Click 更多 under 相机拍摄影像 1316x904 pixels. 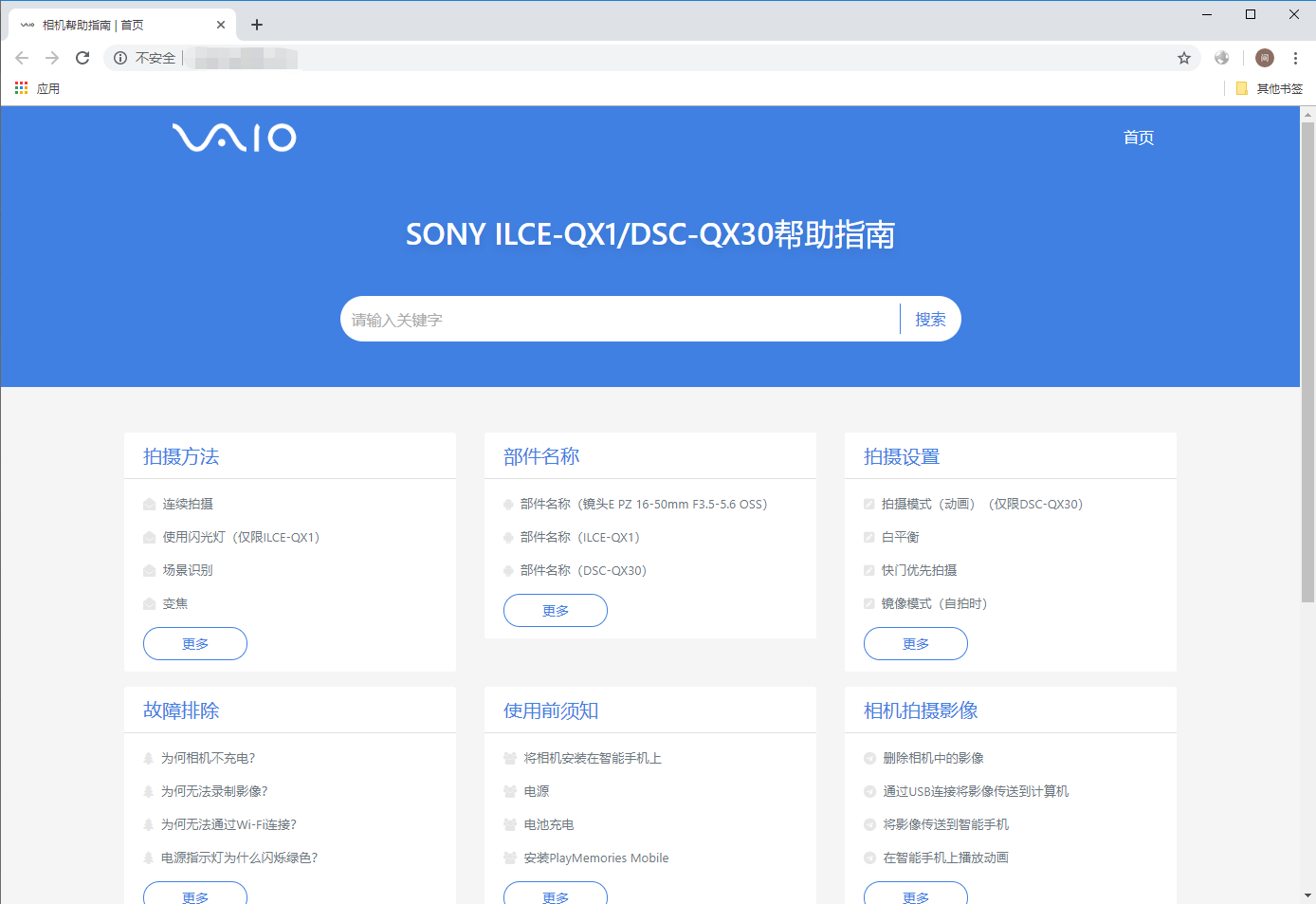click(916, 895)
